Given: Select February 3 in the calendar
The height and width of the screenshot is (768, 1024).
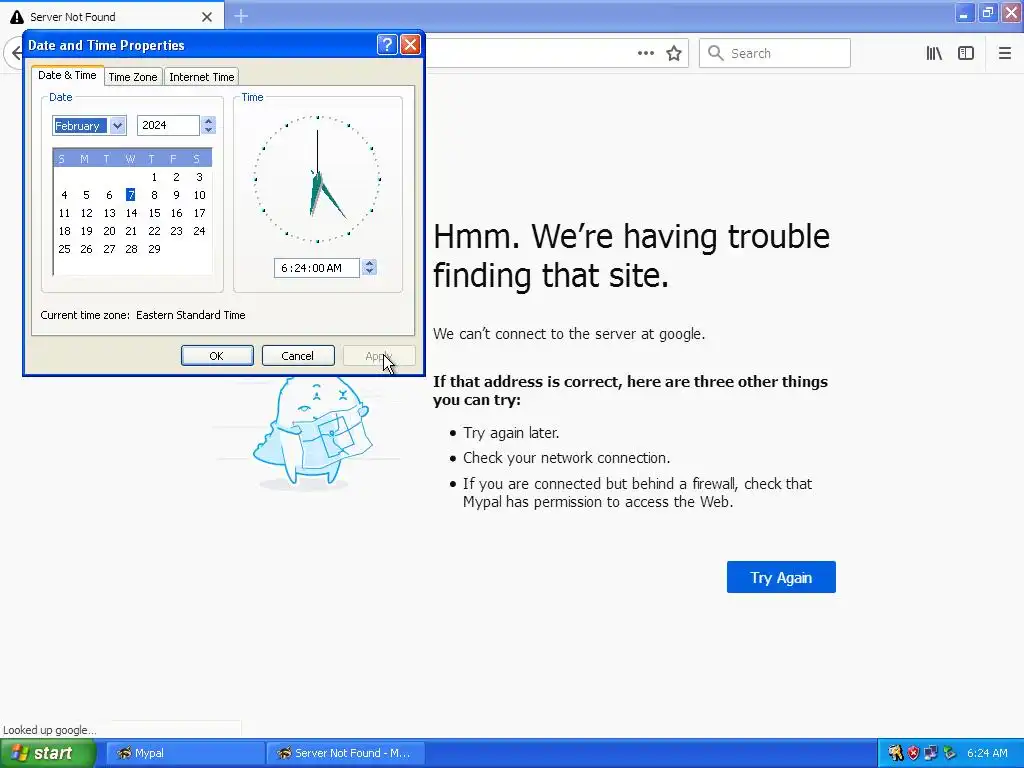Looking at the screenshot, I should pos(199,177).
